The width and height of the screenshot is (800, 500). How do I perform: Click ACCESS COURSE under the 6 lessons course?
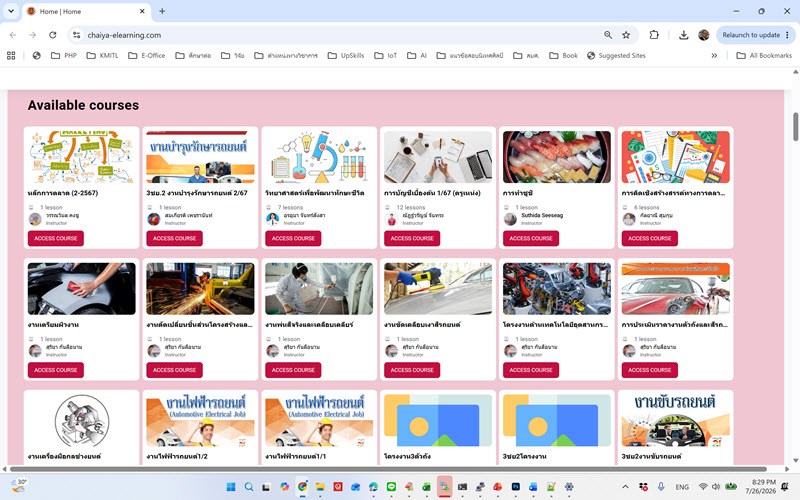click(x=649, y=238)
